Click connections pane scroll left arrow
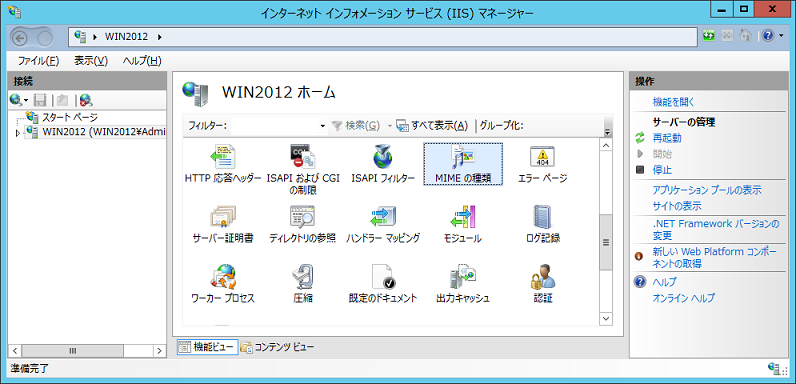This screenshot has width=796, height=384. pyautogui.click(x=15, y=350)
